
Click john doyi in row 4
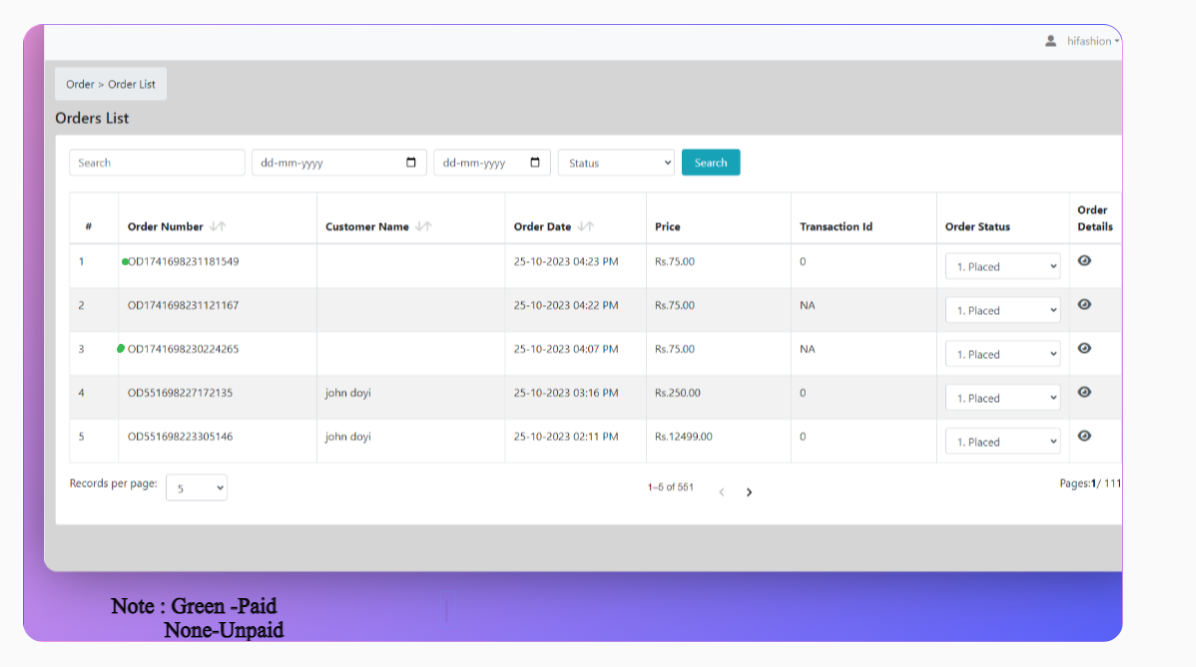point(348,393)
